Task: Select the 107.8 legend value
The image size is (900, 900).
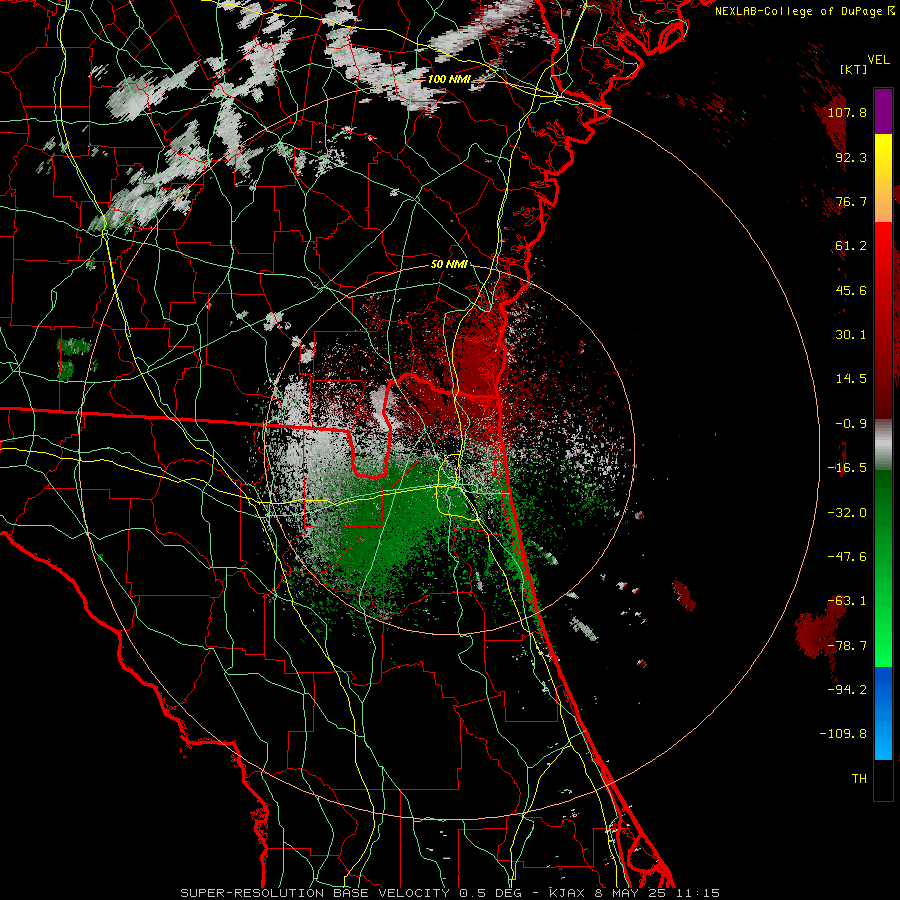Action: pos(847,112)
